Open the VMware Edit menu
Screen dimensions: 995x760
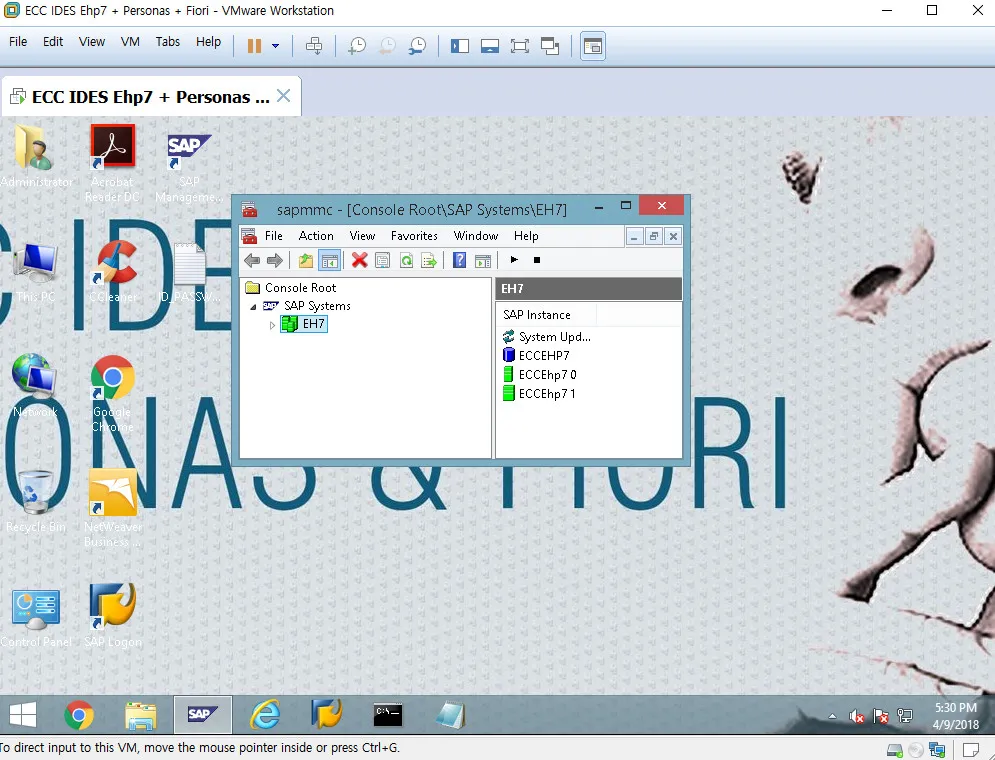pyautogui.click(x=53, y=42)
